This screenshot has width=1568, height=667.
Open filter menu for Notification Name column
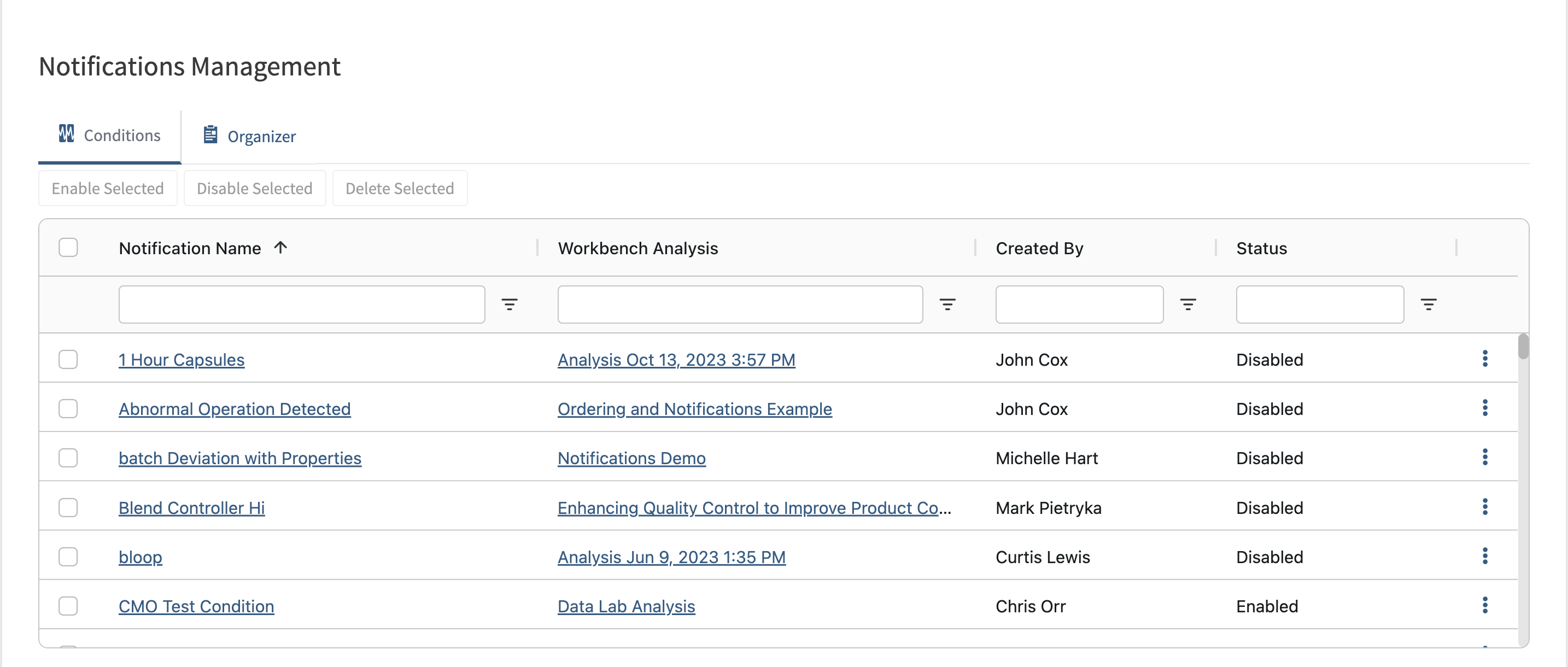[x=510, y=305]
